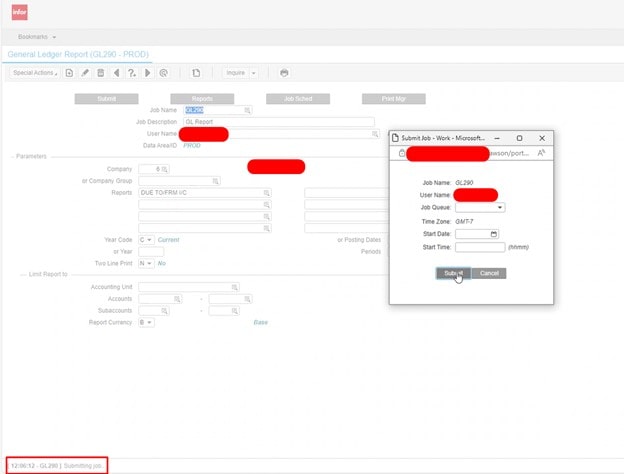
Task: Open the Accounting Unit lookup icon
Action: 235,287
